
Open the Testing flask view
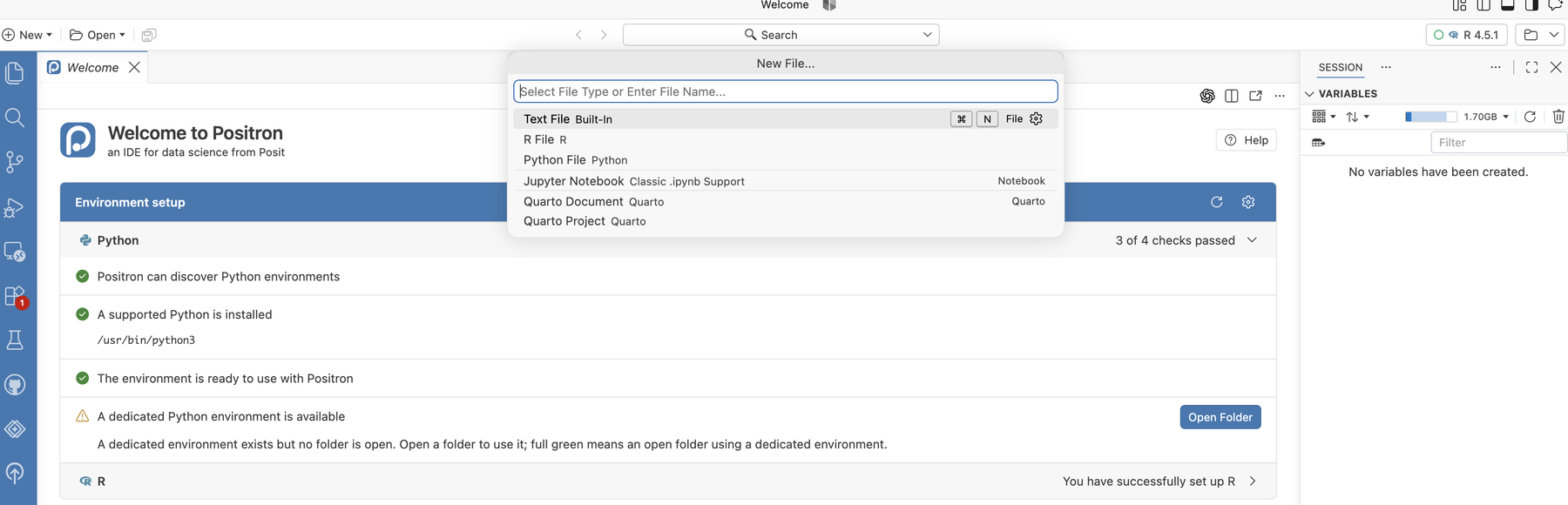point(15,340)
